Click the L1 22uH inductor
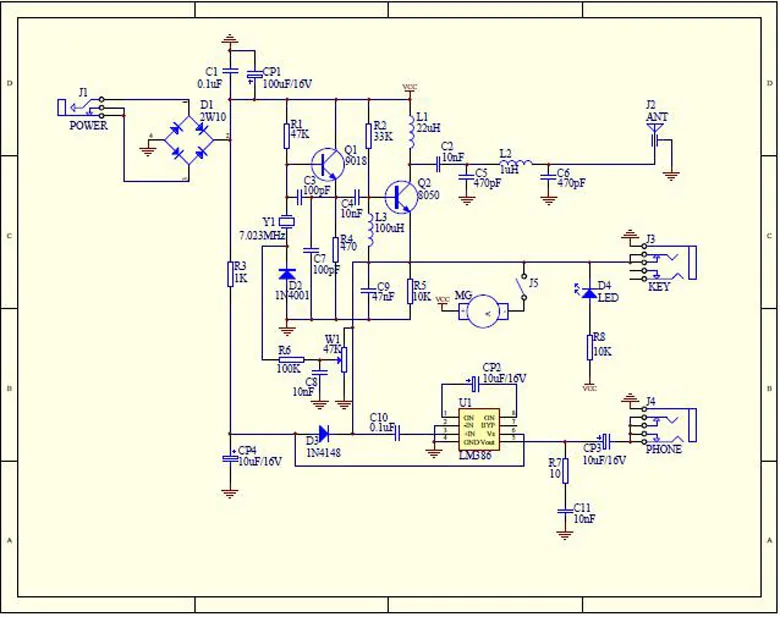This screenshot has height=617, width=780. tap(410, 131)
